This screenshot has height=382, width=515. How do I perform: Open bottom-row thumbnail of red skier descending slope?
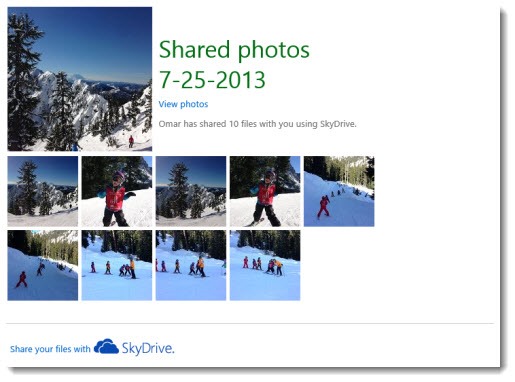click(43, 265)
